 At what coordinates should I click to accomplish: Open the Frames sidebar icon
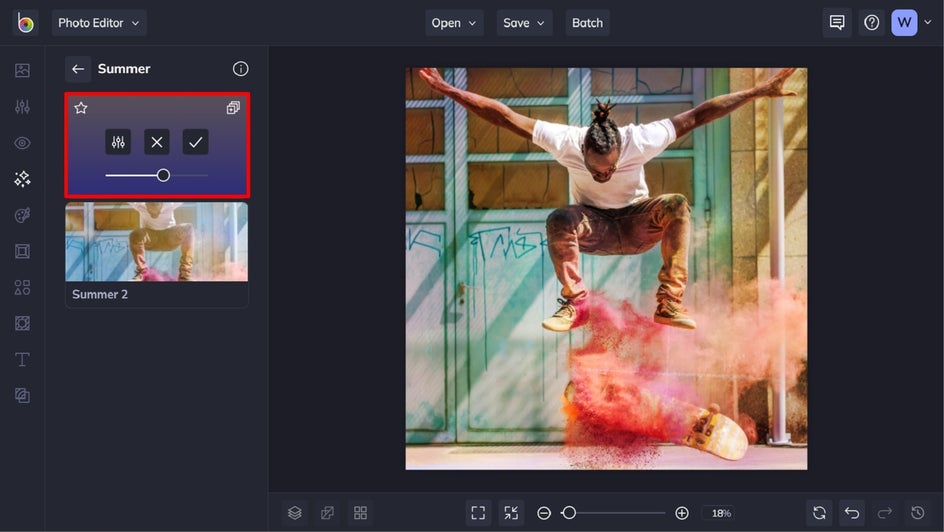pyautogui.click(x=22, y=251)
